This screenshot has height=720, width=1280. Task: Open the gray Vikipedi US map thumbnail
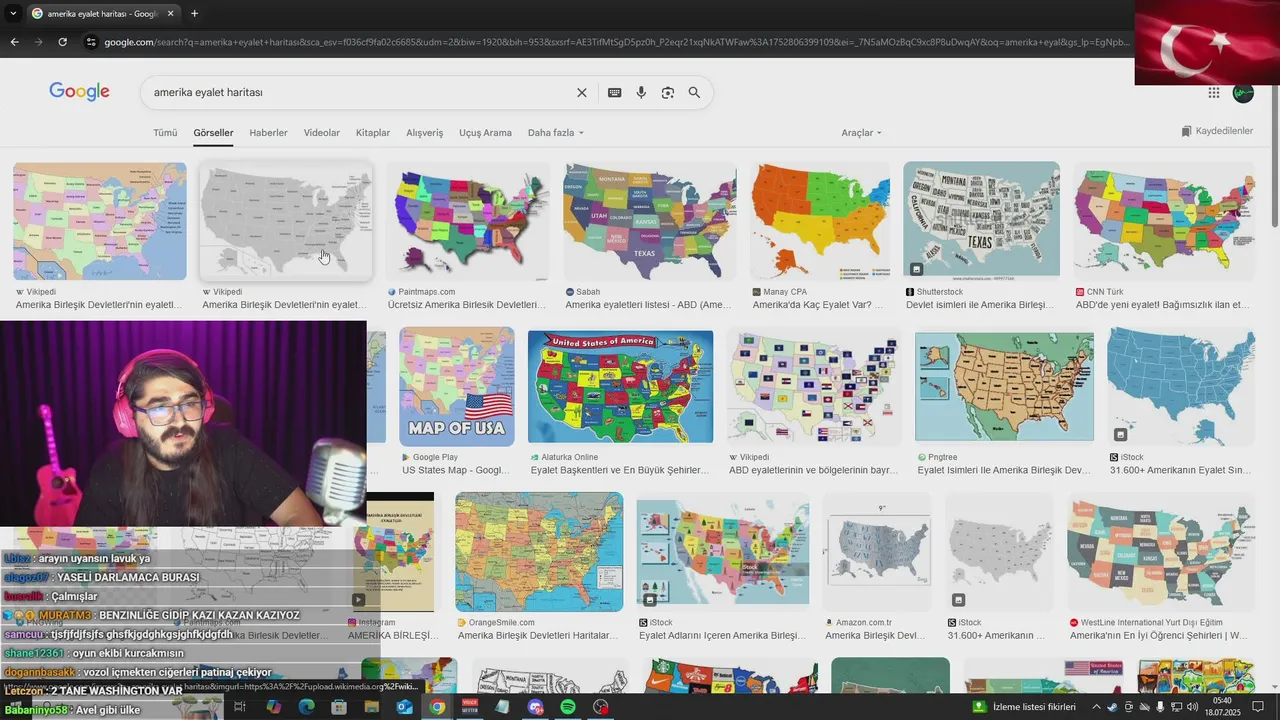(x=286, y=221)
